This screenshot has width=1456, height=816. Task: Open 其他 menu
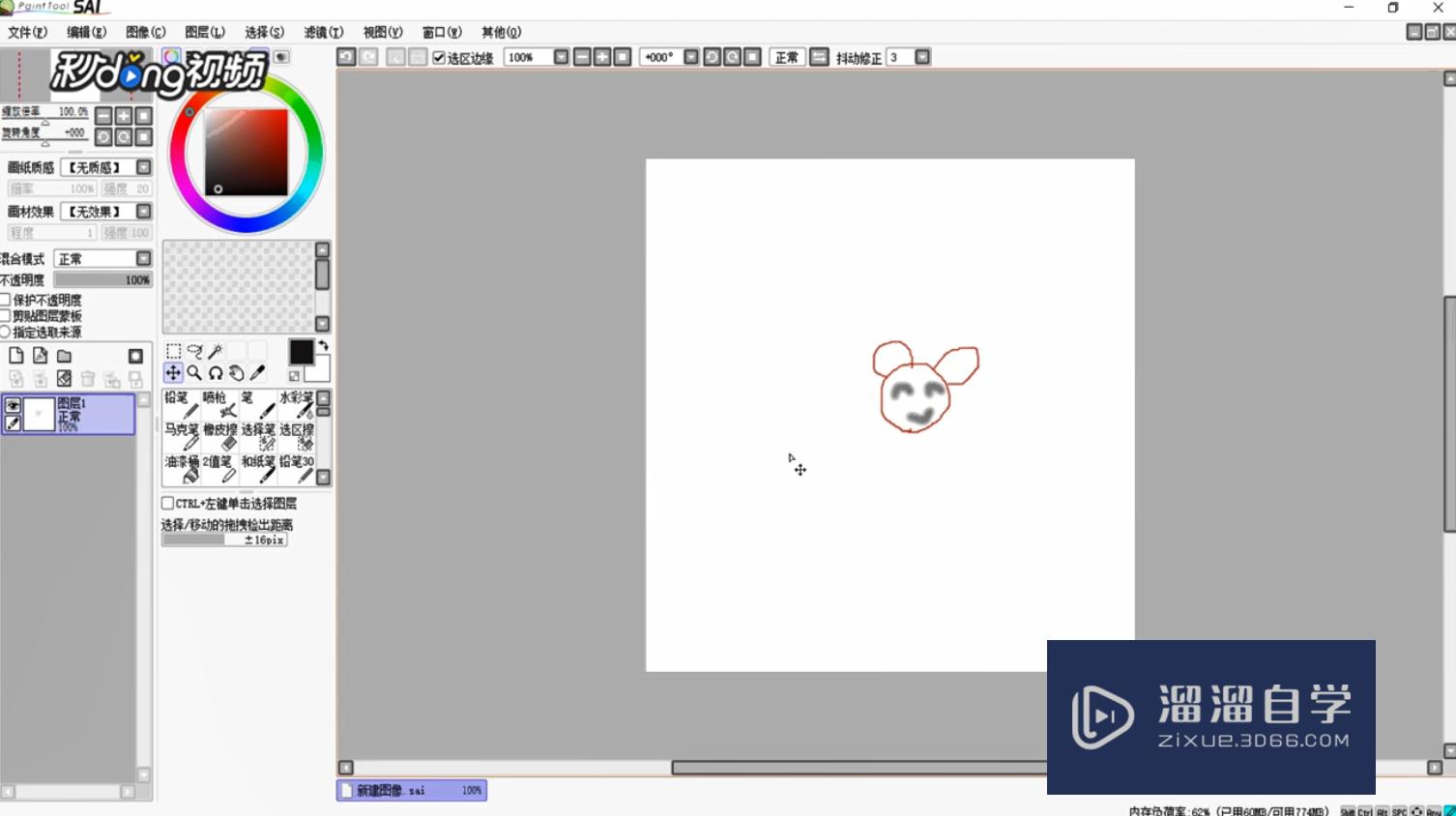coord(501,32)
